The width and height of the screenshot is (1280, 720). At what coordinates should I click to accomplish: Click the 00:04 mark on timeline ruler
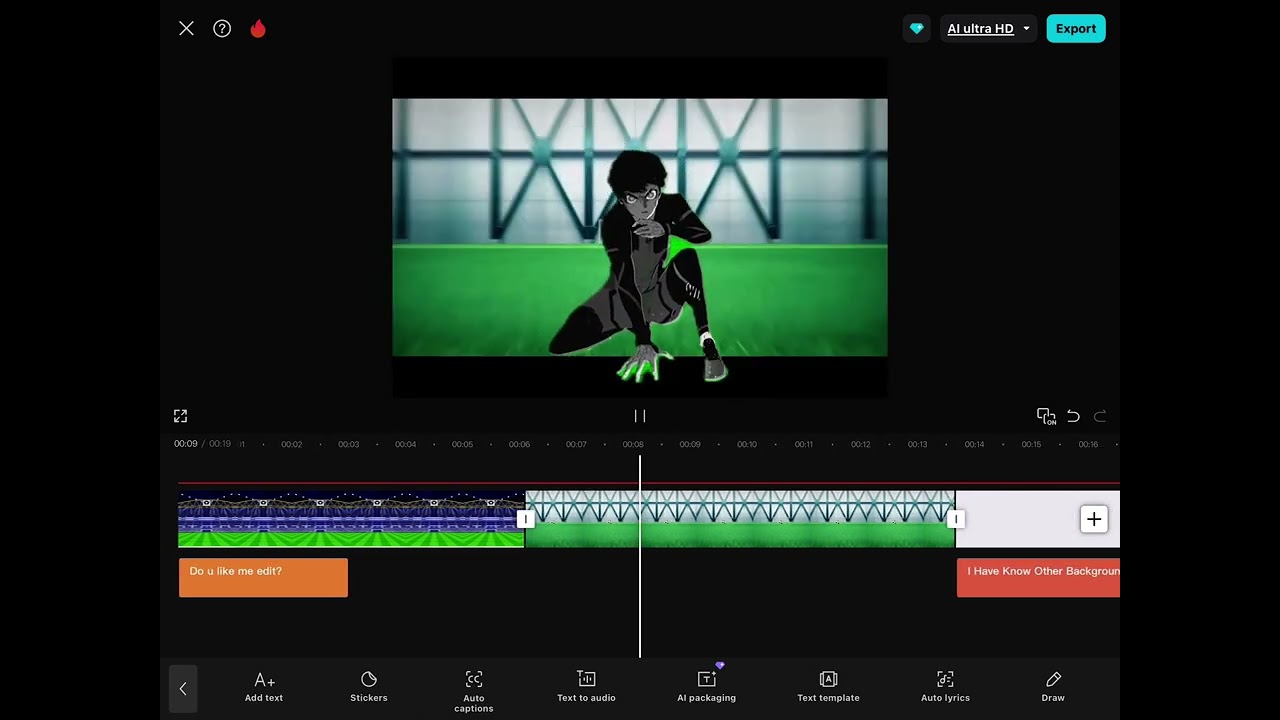pos(405,444)
